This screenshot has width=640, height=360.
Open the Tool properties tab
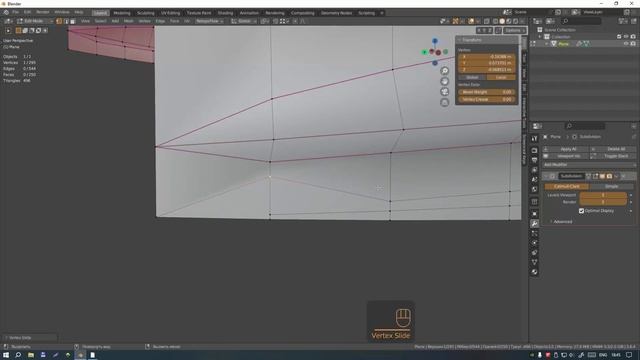pos(534,139)
